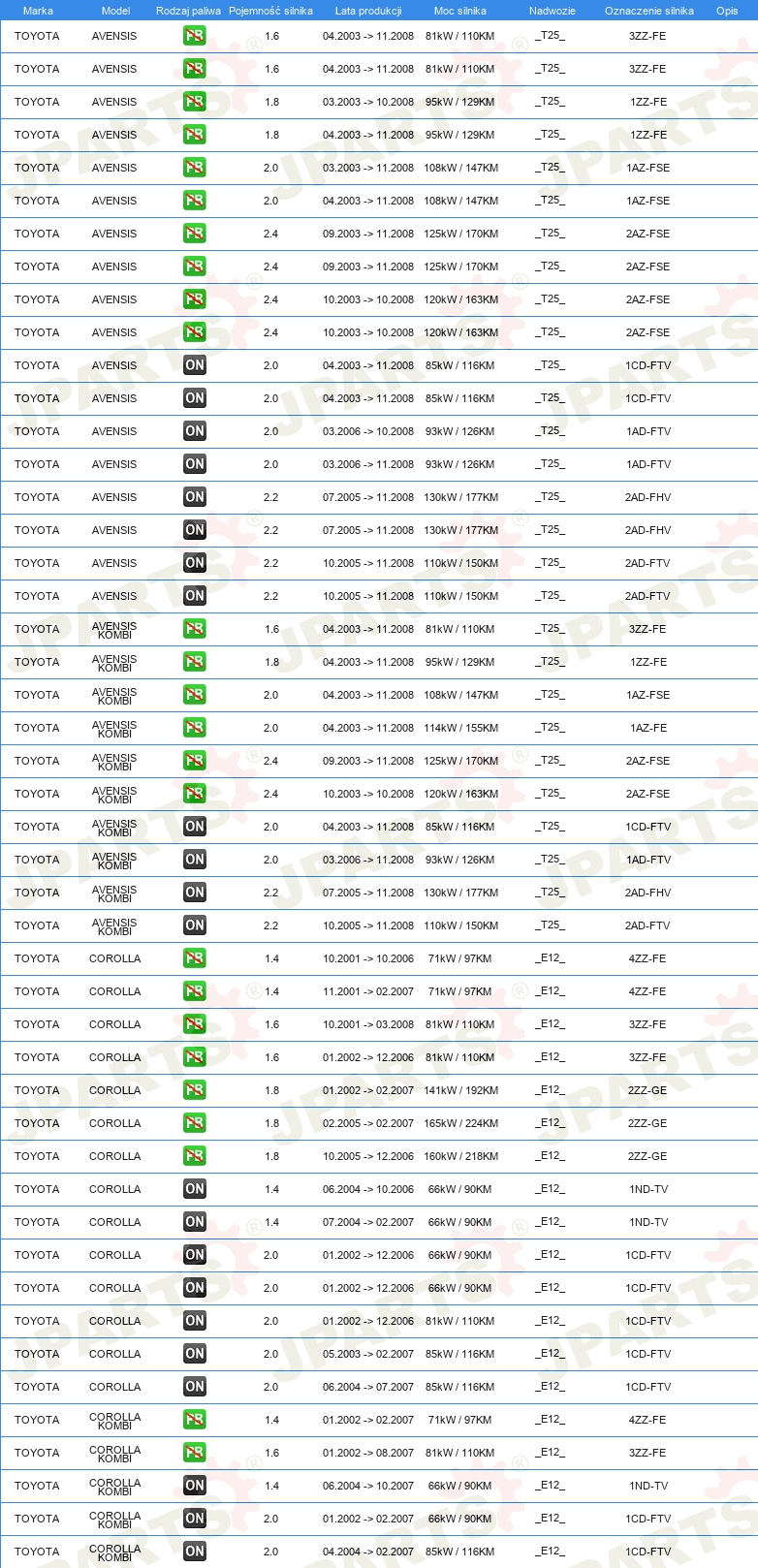
Task: Click petrol icon for AVENSIS KOMBI 2.4 120kW
Action: point(195,794)
